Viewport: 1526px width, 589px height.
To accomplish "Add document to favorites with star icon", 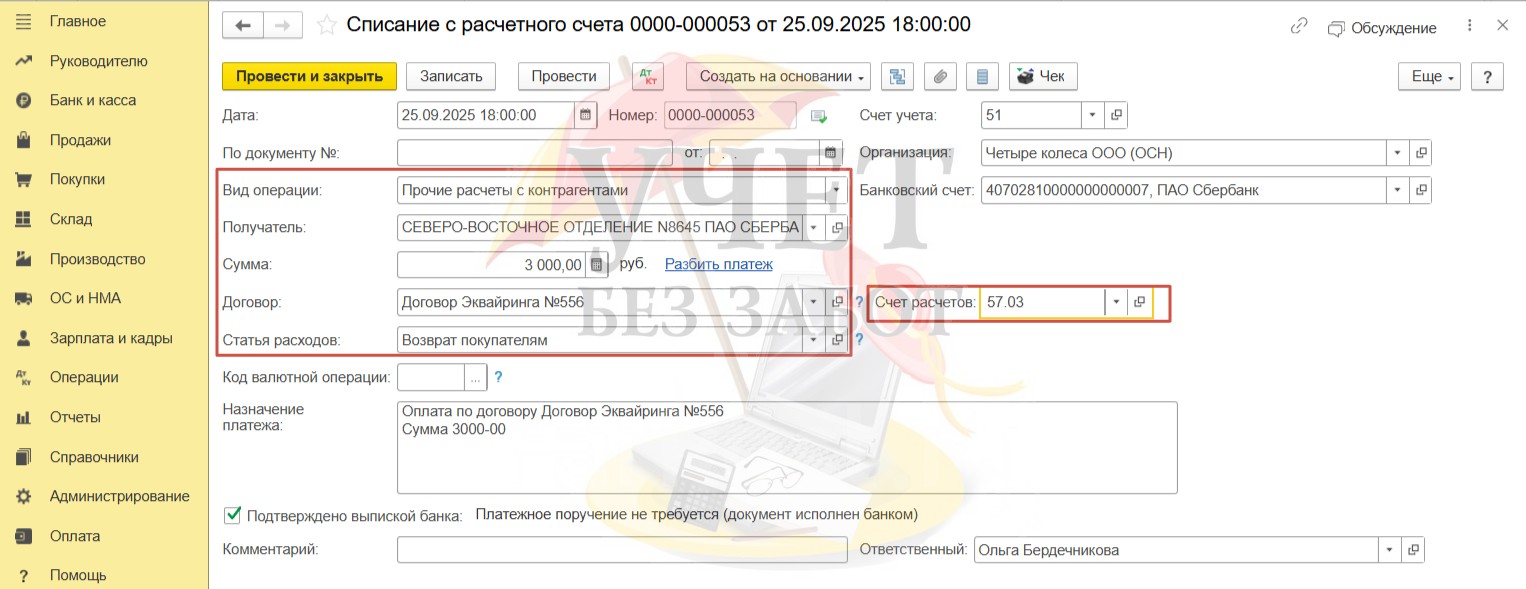I will [x=325, y=25].
